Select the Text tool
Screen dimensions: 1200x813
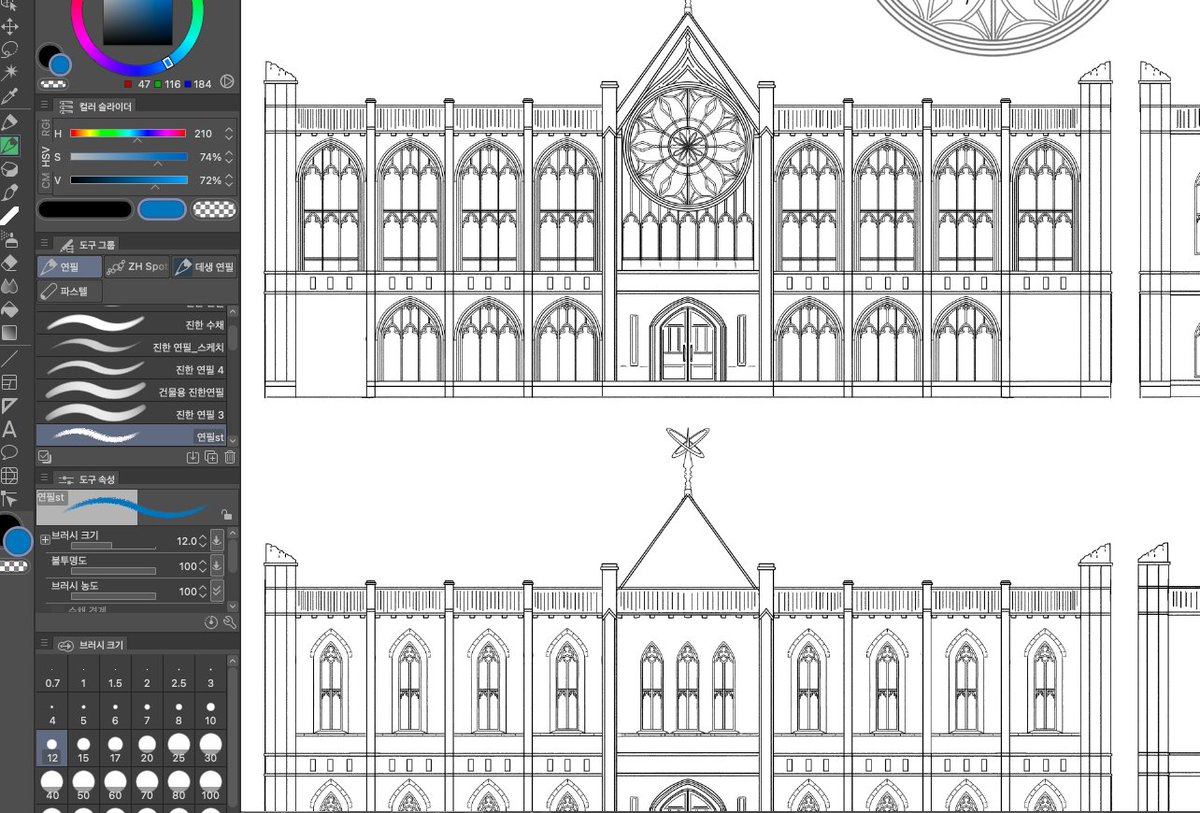(10, 429)
